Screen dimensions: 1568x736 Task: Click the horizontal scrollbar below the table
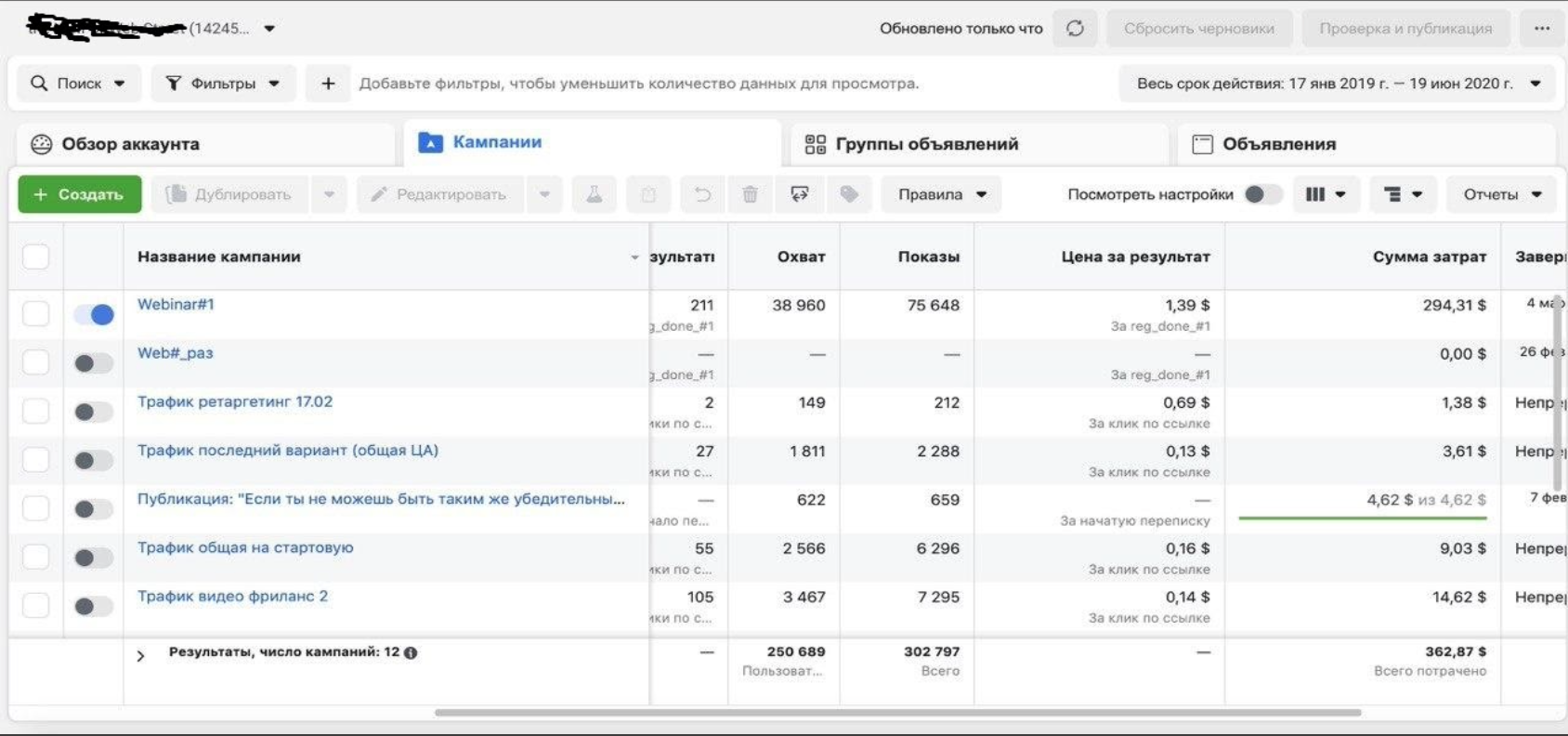click(x=897, y=713)
